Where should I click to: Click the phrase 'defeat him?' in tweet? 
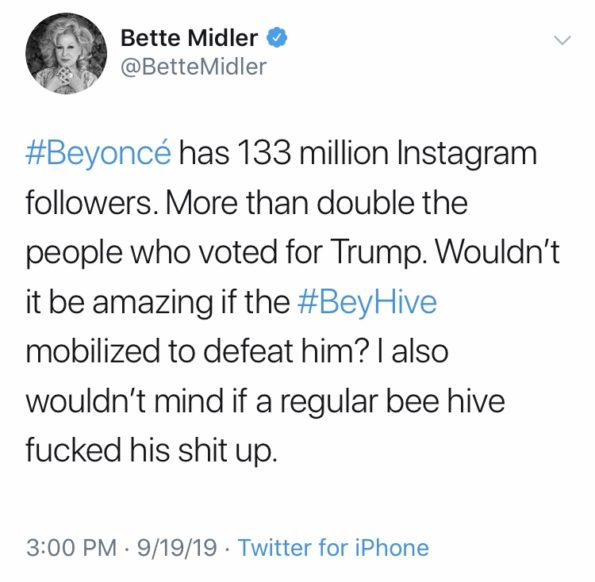point(285,351)
